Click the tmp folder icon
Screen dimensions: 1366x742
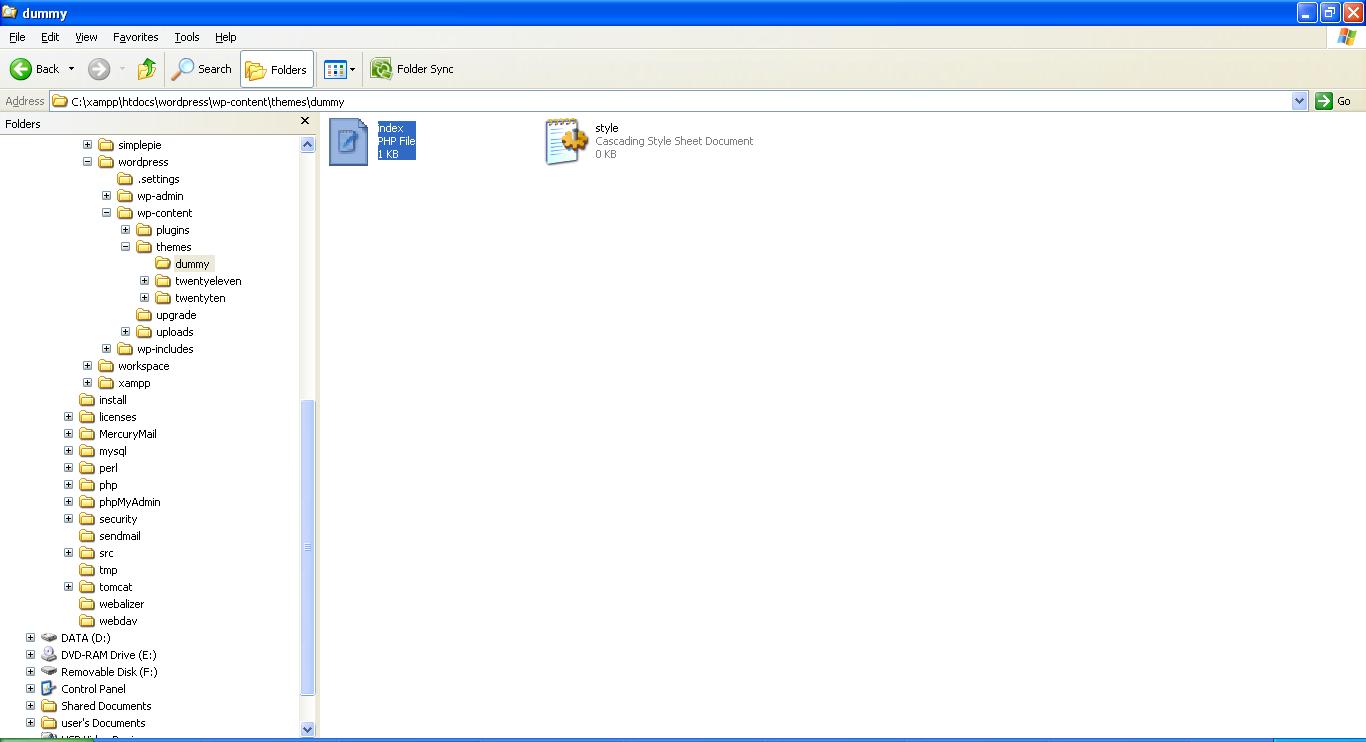pyautogui.click(x=87, y=570)
